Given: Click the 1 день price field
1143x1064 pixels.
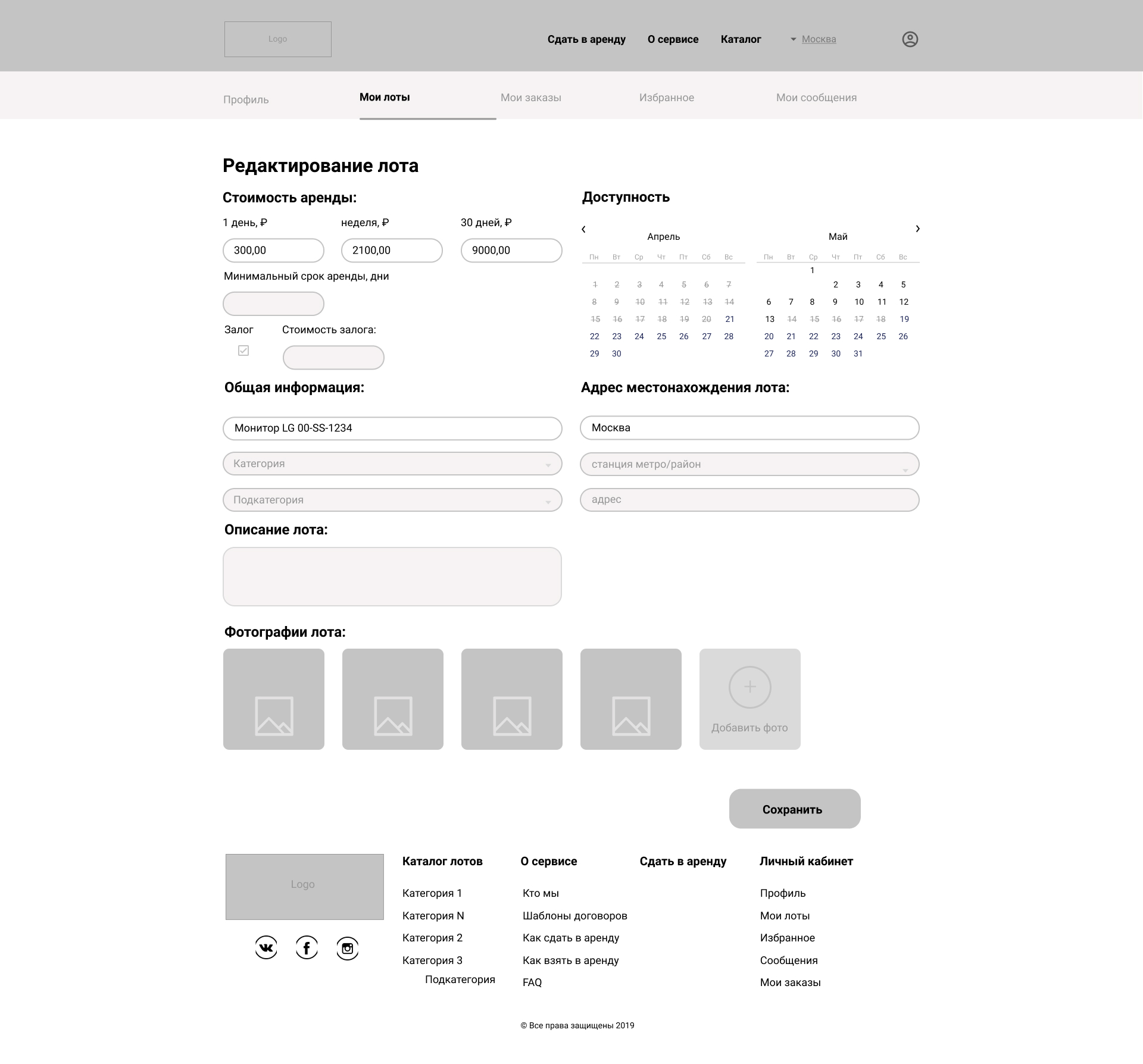Looking at the screenshot, I should point(273,251).
